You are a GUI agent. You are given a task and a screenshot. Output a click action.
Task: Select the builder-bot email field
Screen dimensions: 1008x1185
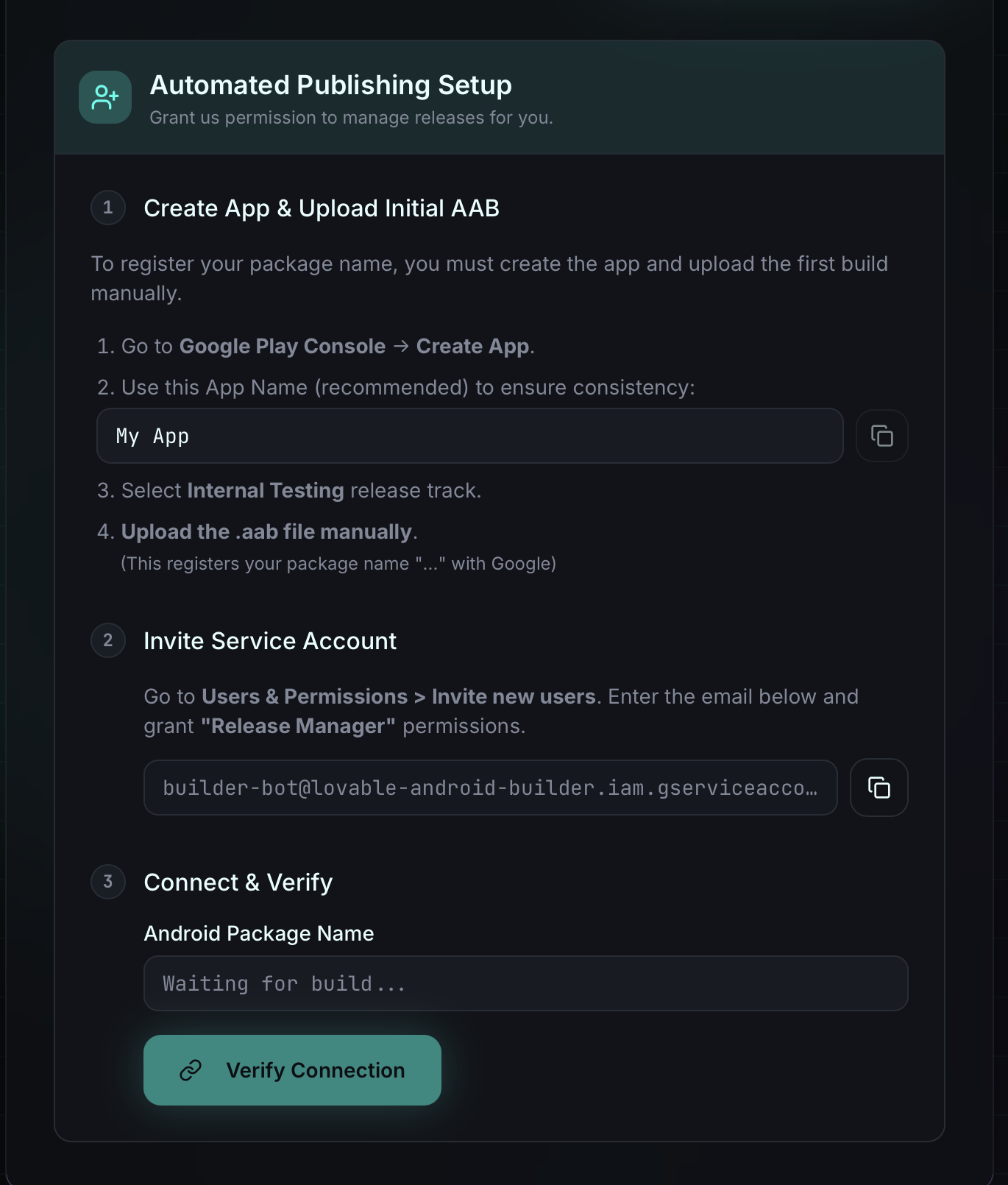(x=490, y=788)
